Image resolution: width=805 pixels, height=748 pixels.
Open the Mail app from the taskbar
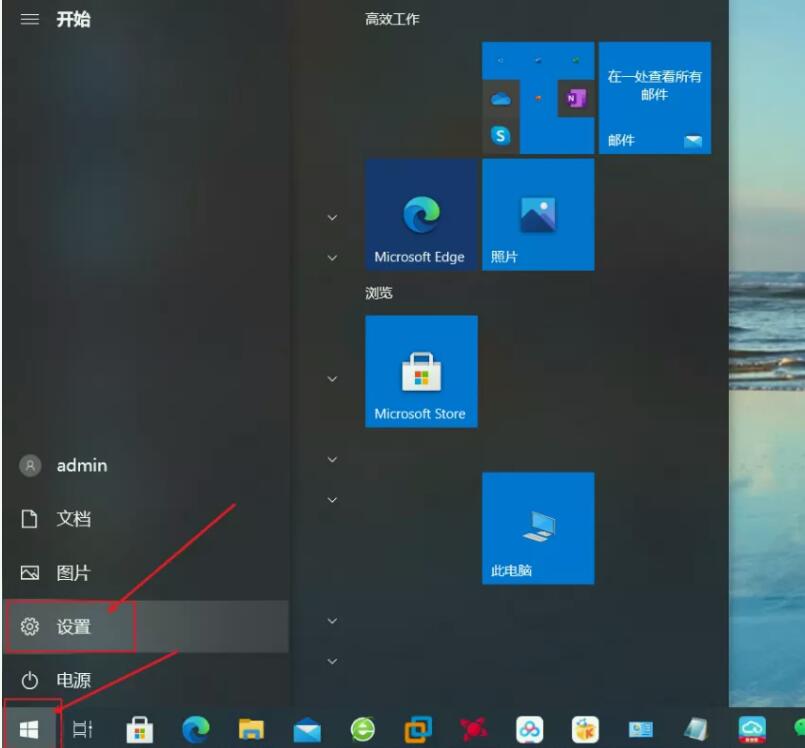[x=307, y=730]
